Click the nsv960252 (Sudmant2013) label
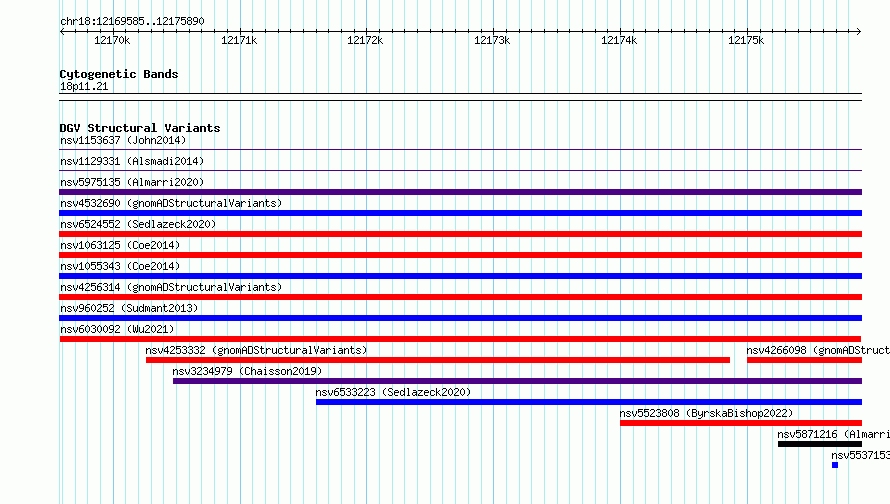 (129, 308)
